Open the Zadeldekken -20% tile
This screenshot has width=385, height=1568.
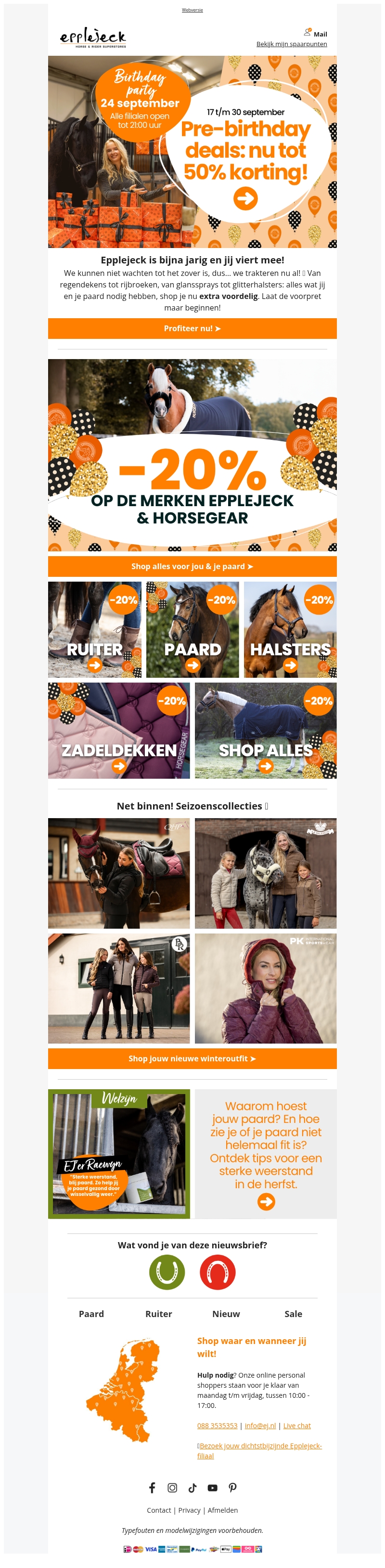pyautogui.click(x=119, y=731)
